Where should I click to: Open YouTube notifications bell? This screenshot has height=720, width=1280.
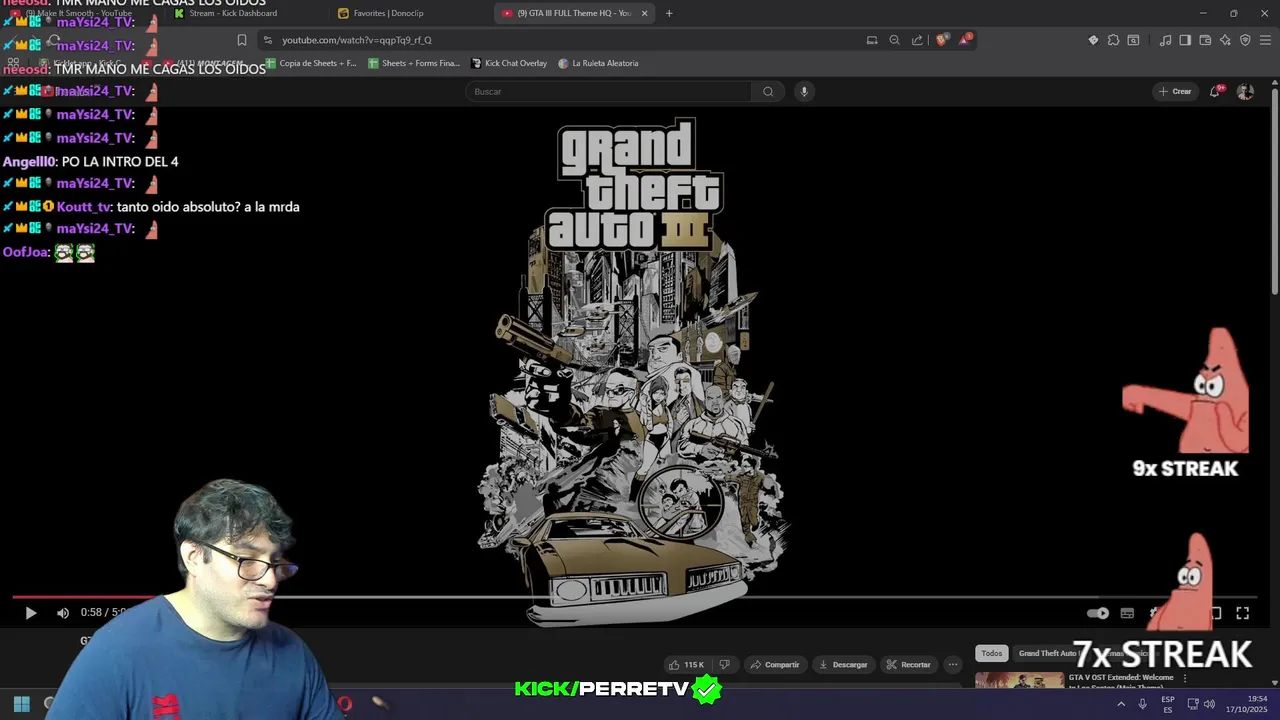(1215, 91)
